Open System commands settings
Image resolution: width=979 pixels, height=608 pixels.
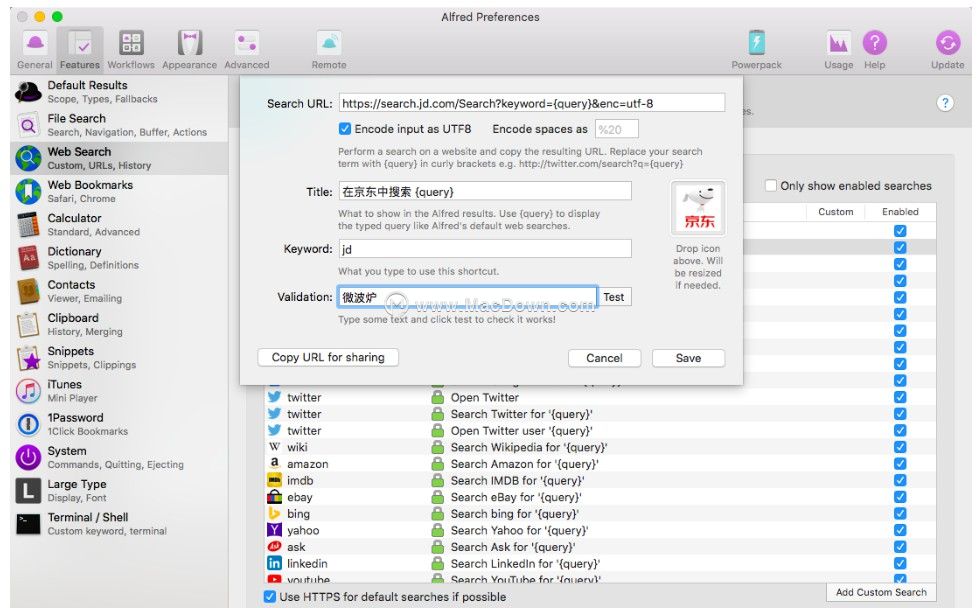(119, 457)
